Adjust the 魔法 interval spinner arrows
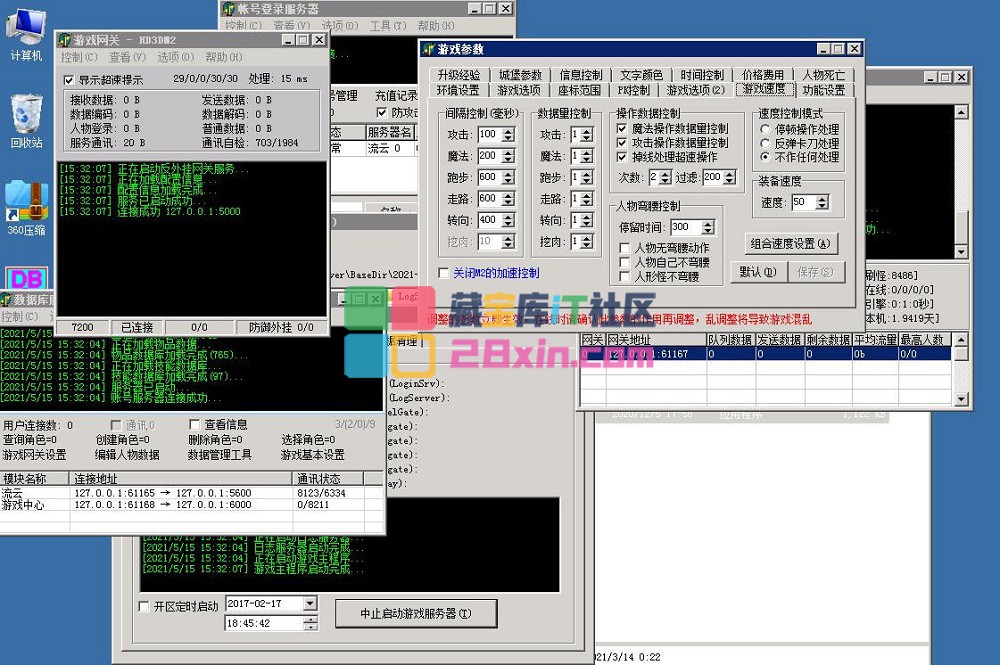1000x665 pixels. 508,156
